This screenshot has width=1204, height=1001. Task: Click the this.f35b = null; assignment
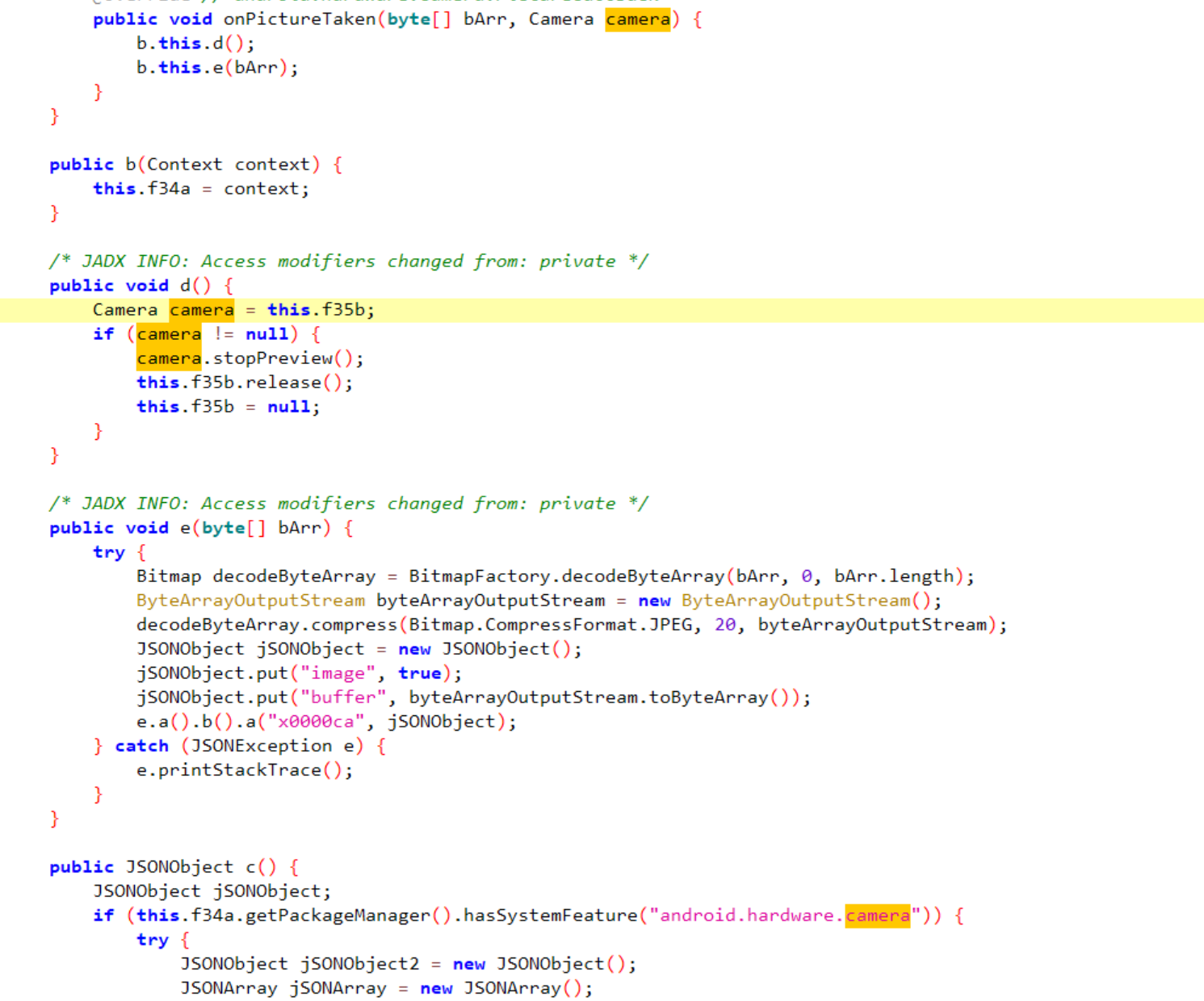pyautogui.click(x=229, y=407)
